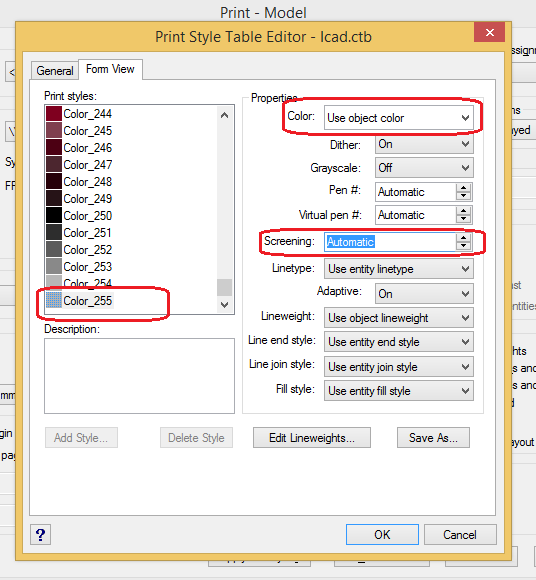Increase the Pen # value with up arrow
The height and width of the screenshot is (580, 536).
(x=463, y=188)
